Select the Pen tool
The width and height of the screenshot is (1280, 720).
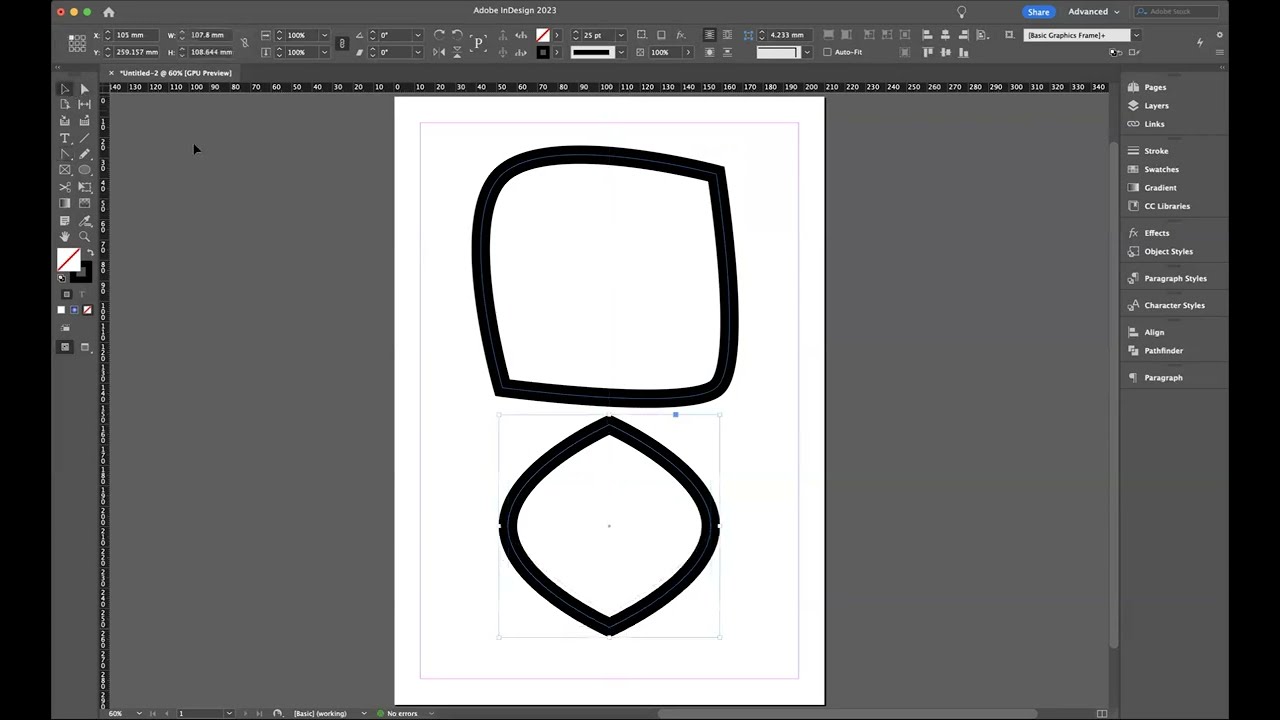point(65,154)
